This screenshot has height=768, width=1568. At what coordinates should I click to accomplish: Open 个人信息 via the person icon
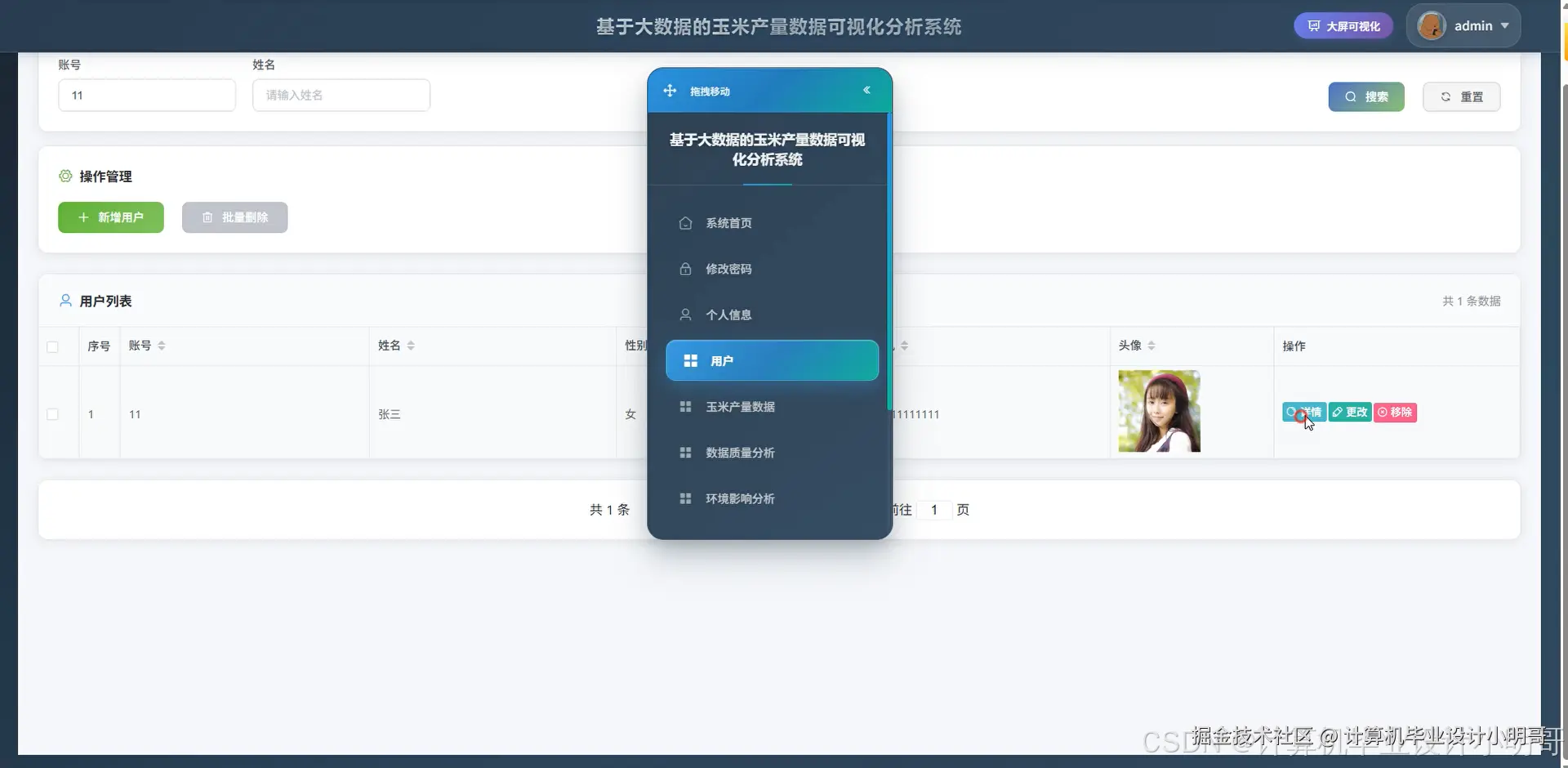pyautogui.click(x=685, y=315)
